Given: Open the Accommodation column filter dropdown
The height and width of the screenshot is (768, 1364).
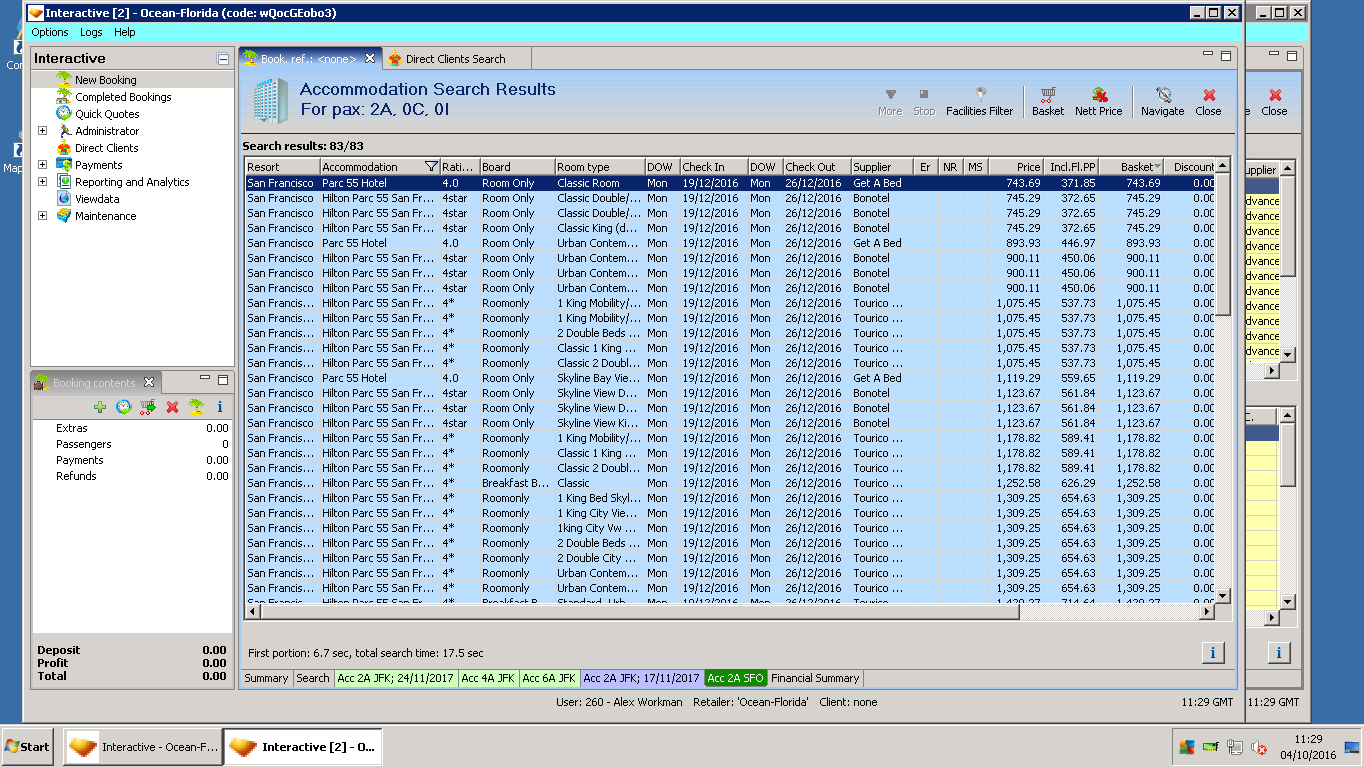Looking at the screenshot, I should coord(431,167).
